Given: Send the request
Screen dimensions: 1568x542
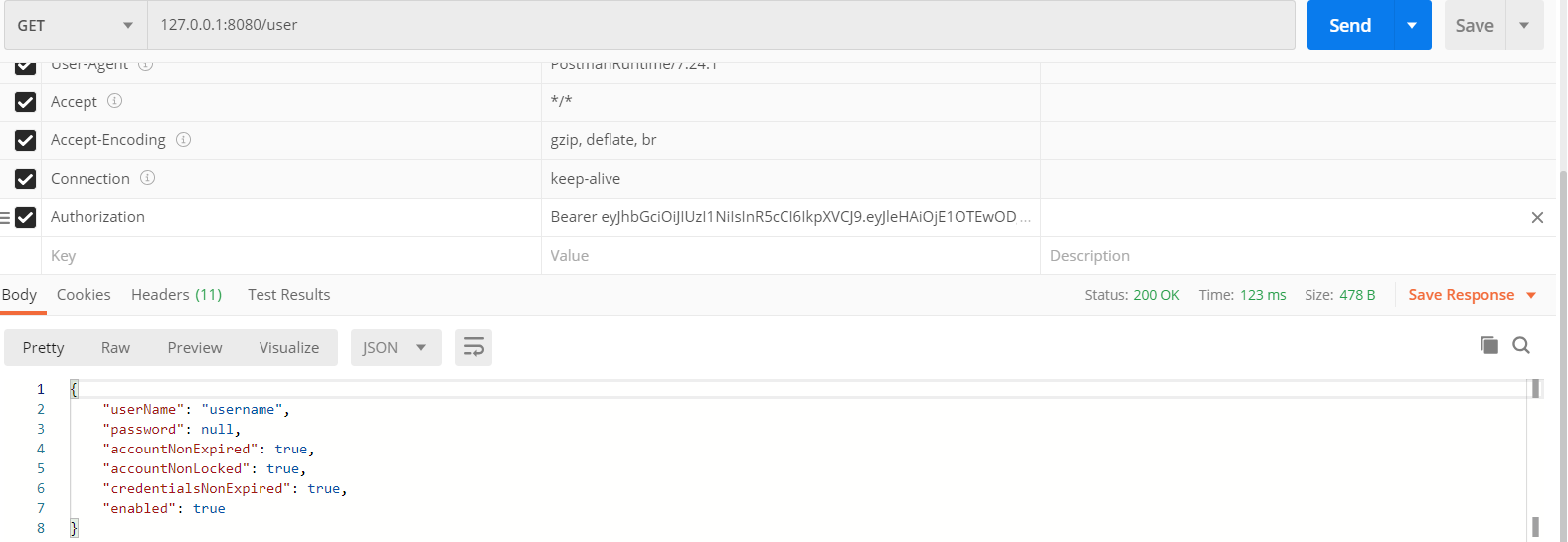Looking at the screenshot, I should point(1350,25).
